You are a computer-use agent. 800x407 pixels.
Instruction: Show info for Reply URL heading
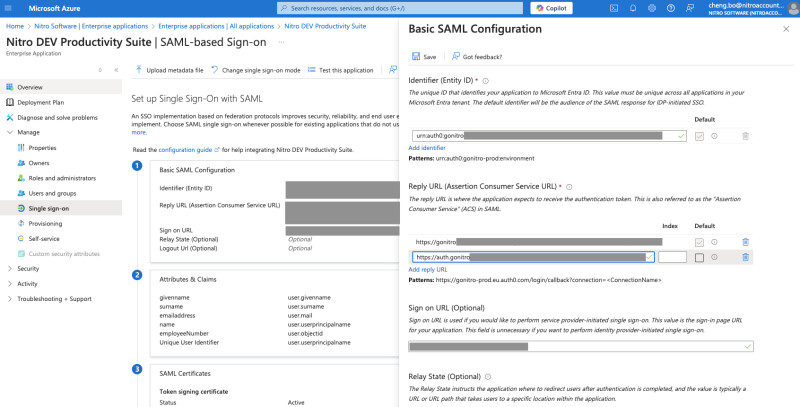click(x=569, y=187)
